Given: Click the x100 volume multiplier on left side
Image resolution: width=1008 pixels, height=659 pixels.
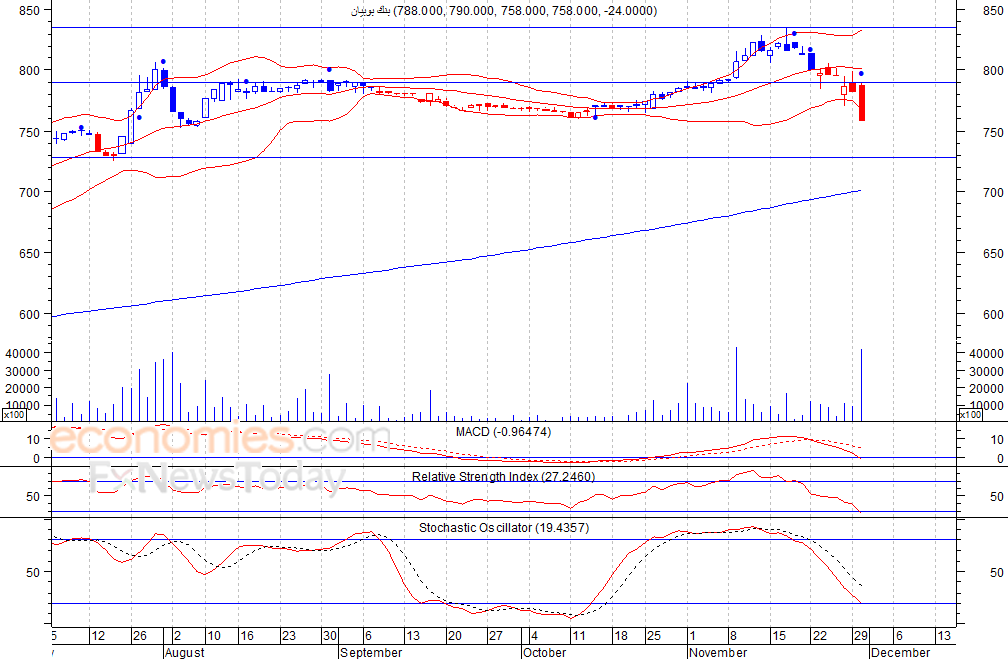Looking at the screenshot, I should [14, 415].
